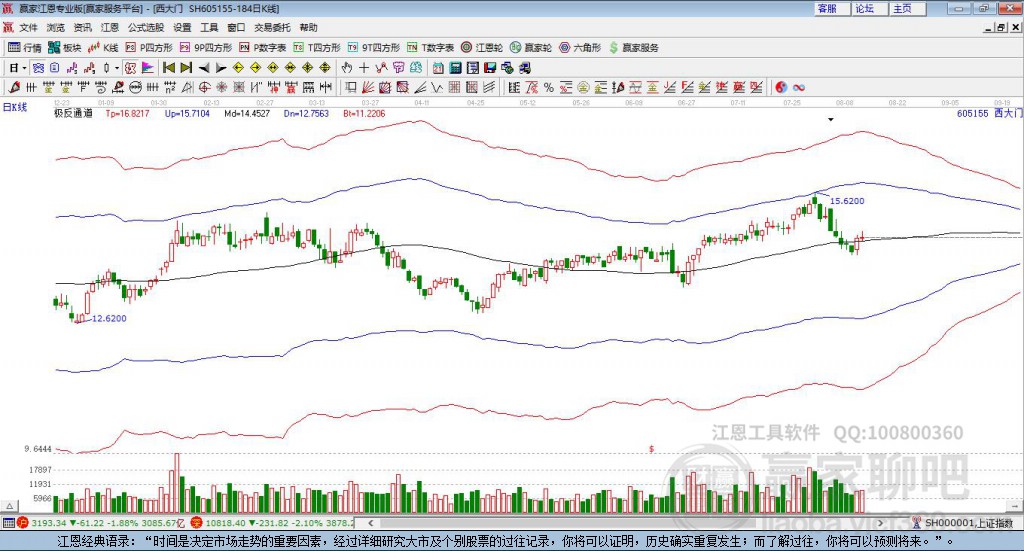Jump to first record arrow icon
This screenshot has height=551, width=1024.
169,68
